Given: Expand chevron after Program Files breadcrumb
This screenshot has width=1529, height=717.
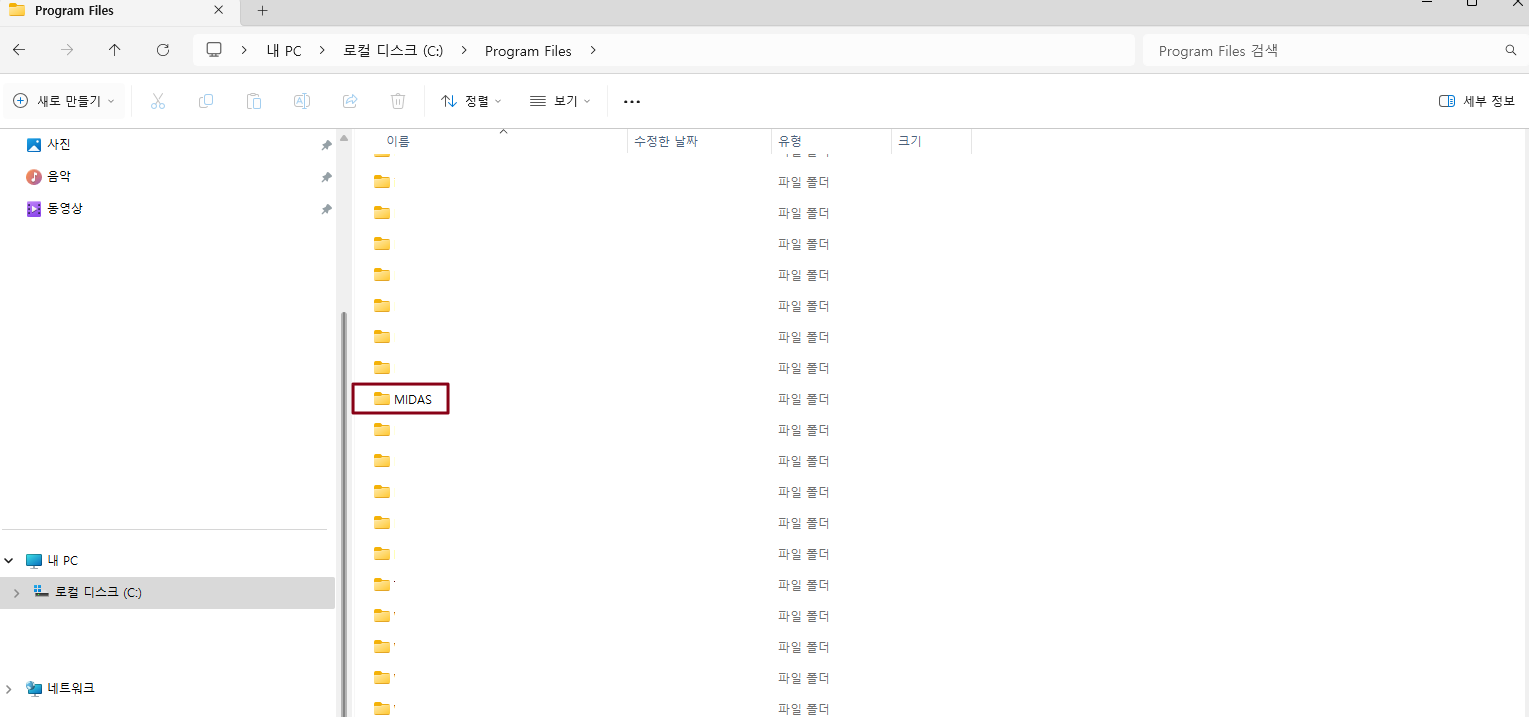Looking at the screenshot, I should [x=593, y=50].
